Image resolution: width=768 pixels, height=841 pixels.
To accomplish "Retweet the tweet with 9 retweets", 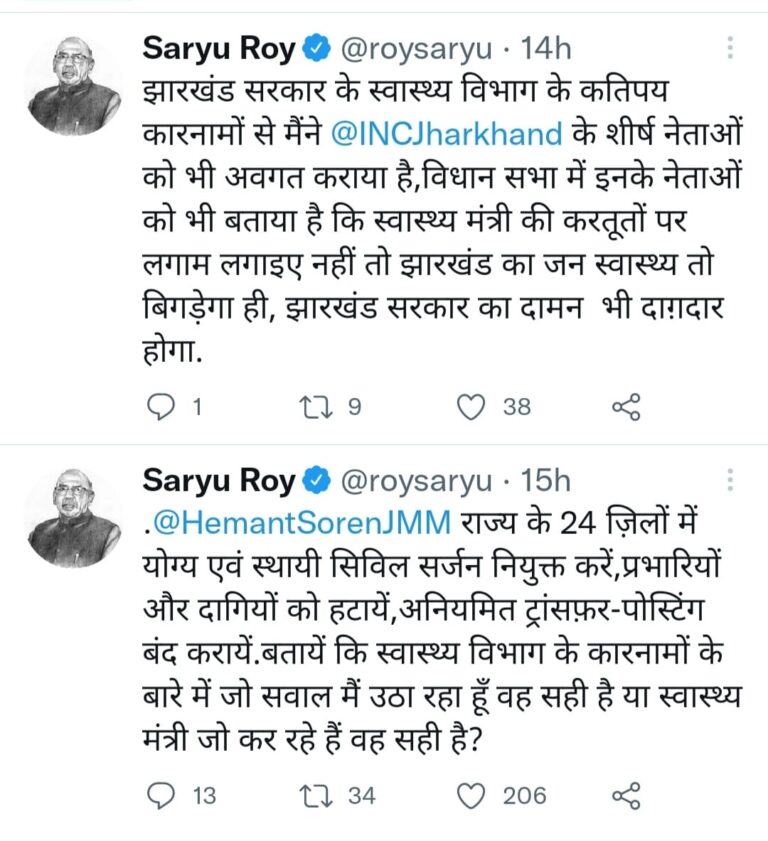I will tap(315, 406).
